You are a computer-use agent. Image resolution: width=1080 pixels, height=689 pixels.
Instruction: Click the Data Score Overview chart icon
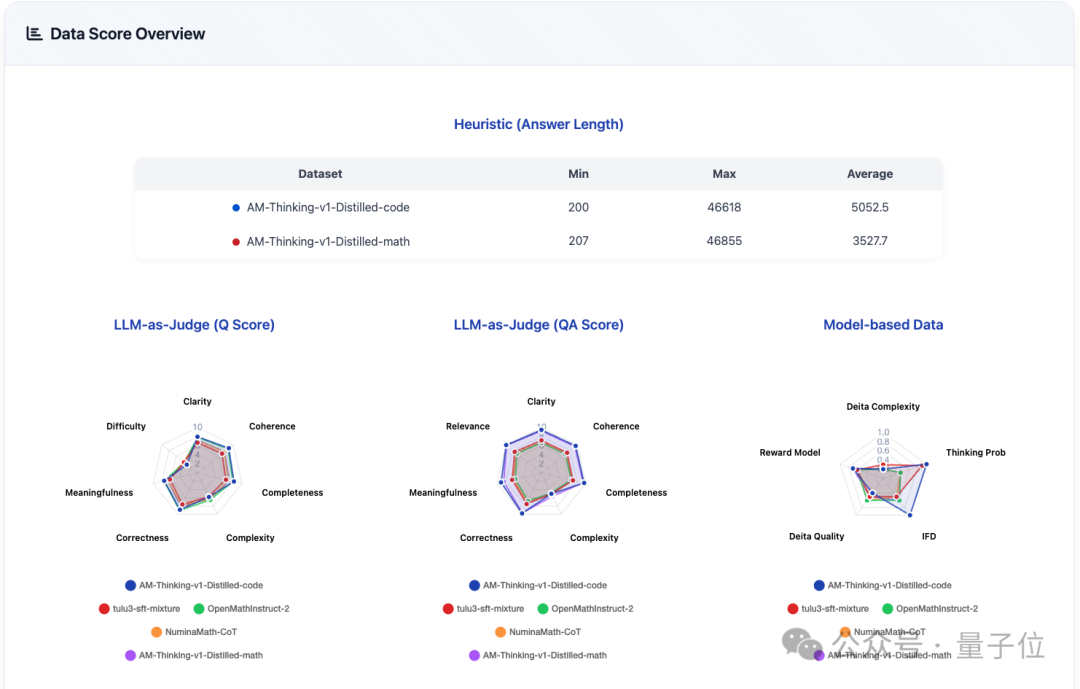(x=34, y=34)
